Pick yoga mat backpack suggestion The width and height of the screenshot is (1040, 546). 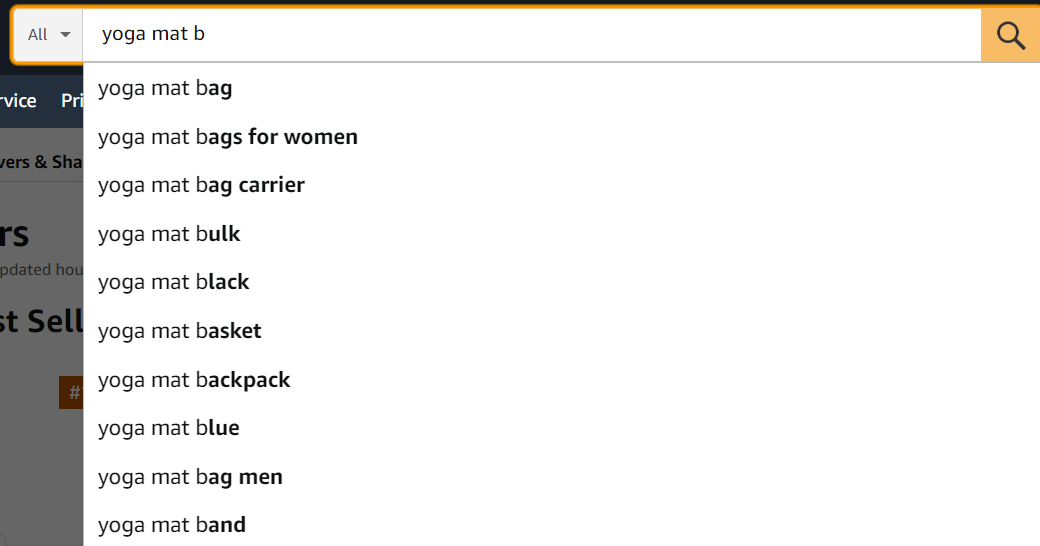561,379
